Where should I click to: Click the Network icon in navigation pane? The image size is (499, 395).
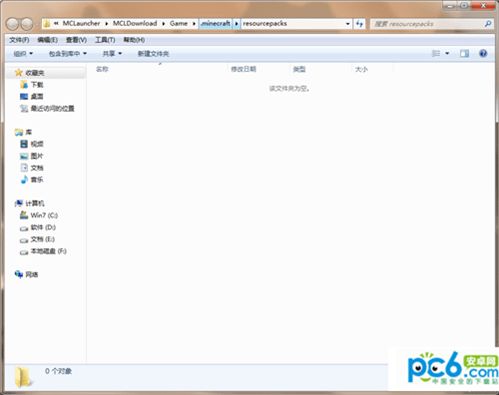19,274
